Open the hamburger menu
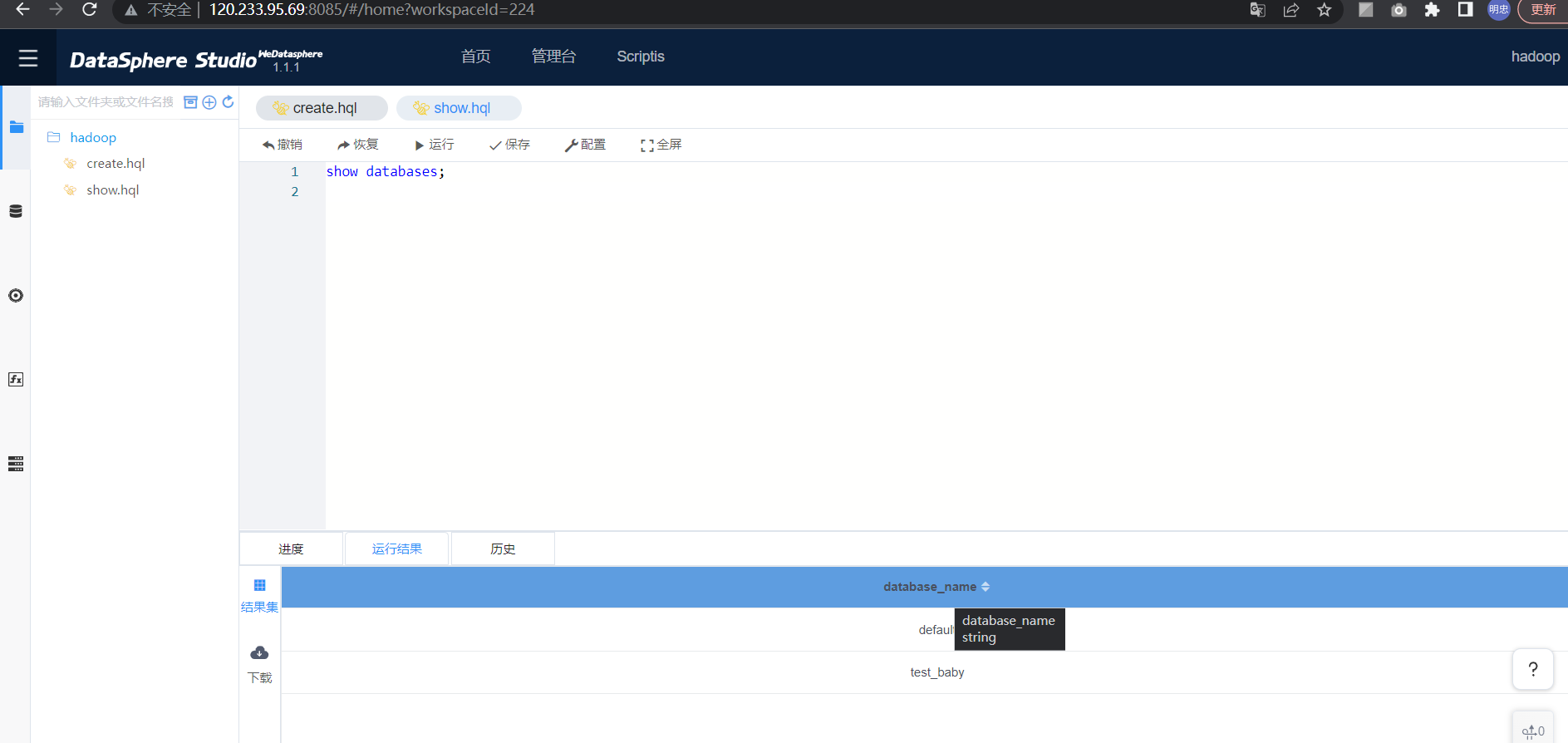Image resolution: width=1568 pixels, height=743 pixels. [28, 58]
